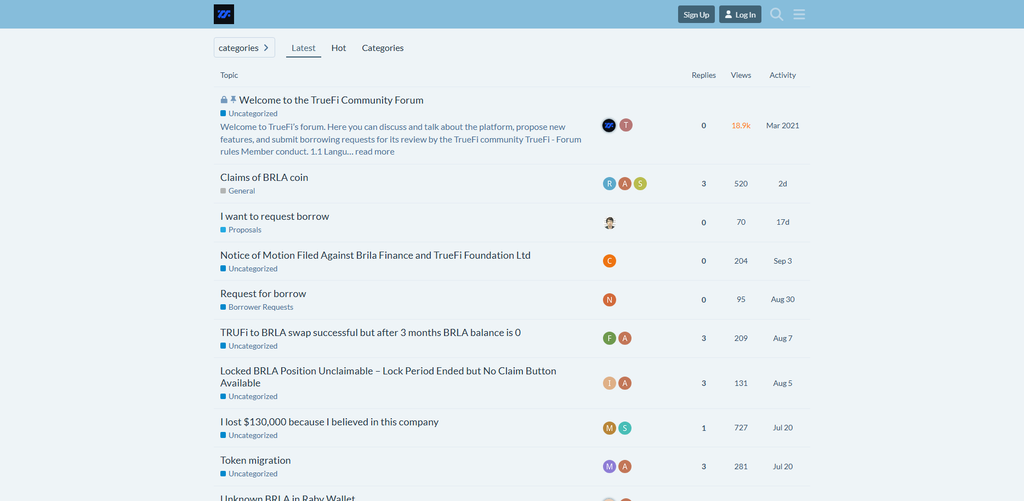Click the Mar 2021 activity date
The height and width of the screenshot is (501, 1024).
click(x=782, y=125)
